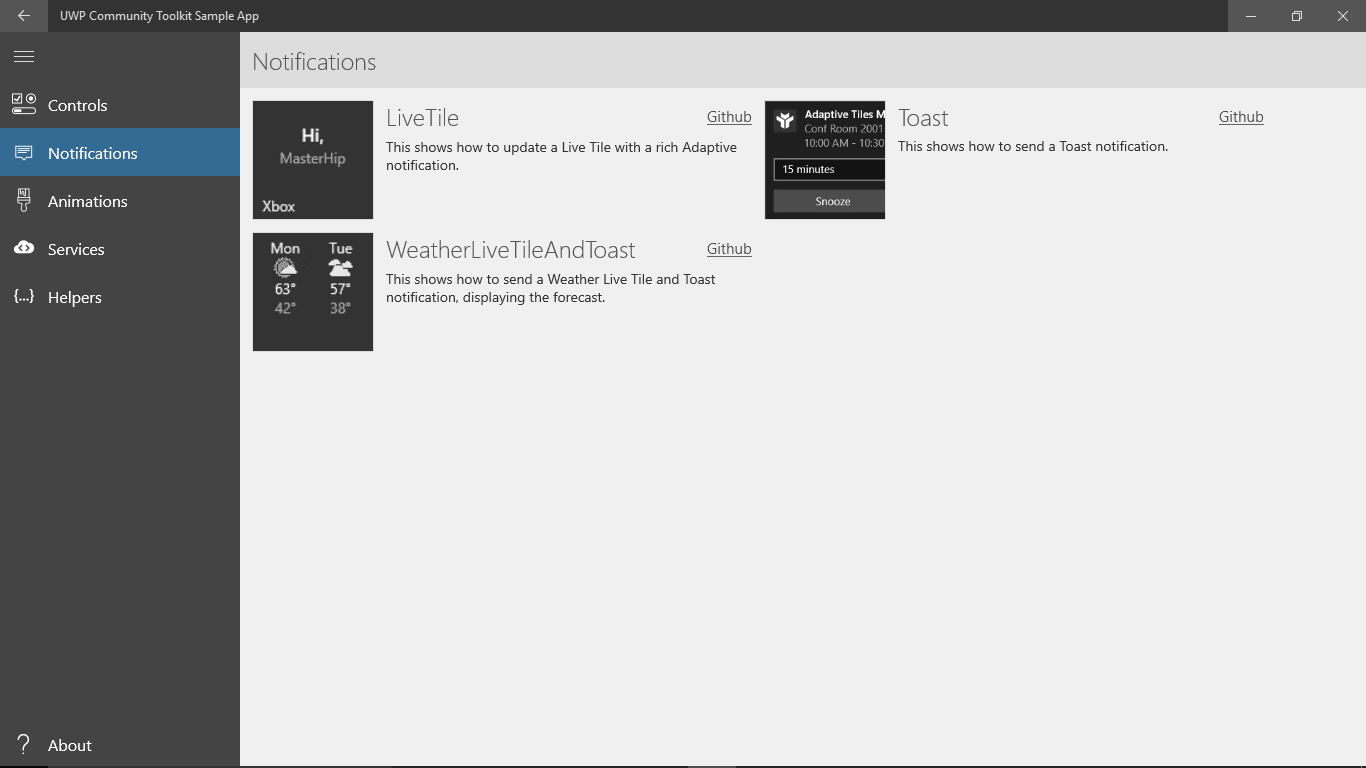The width and height of the screenshot is (1366, 768).
Task: Switch to the Controls section
Action: click(77, 104)
